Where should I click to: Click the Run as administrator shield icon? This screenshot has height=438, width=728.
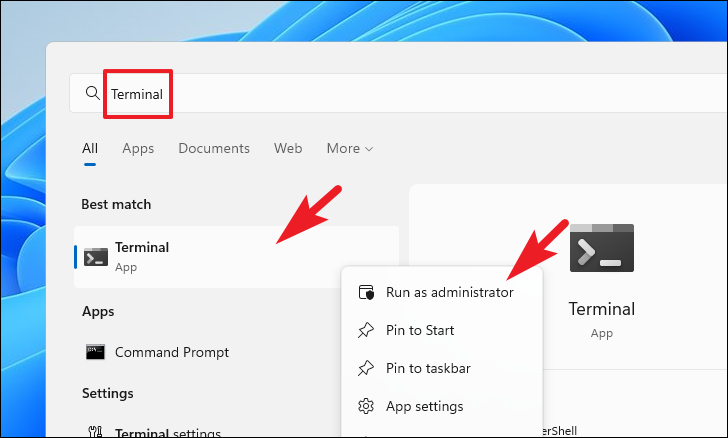pyautogui.click(x=366, y=292)
